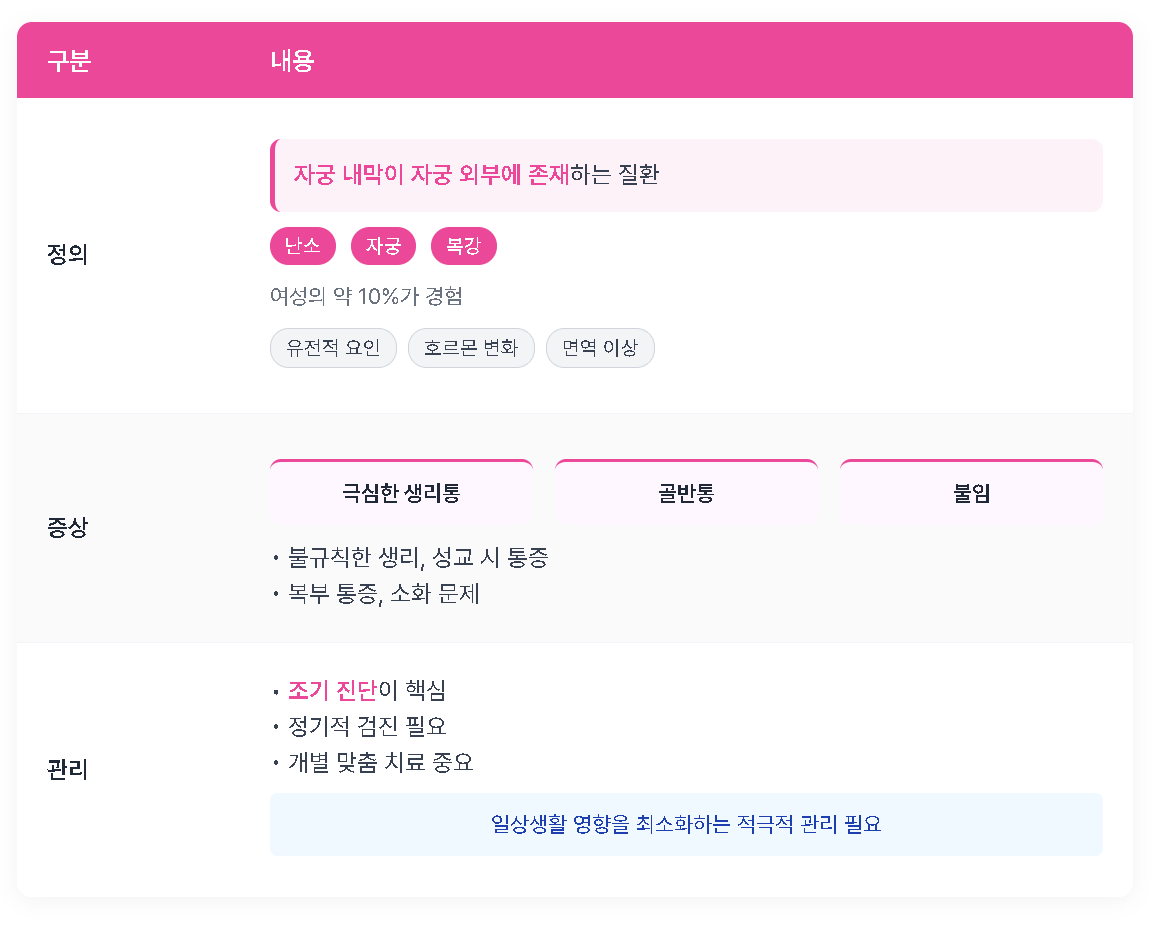Viewport: 1152px width, 930px height.
Task: Click the 내용 column header
Action: 292,60
